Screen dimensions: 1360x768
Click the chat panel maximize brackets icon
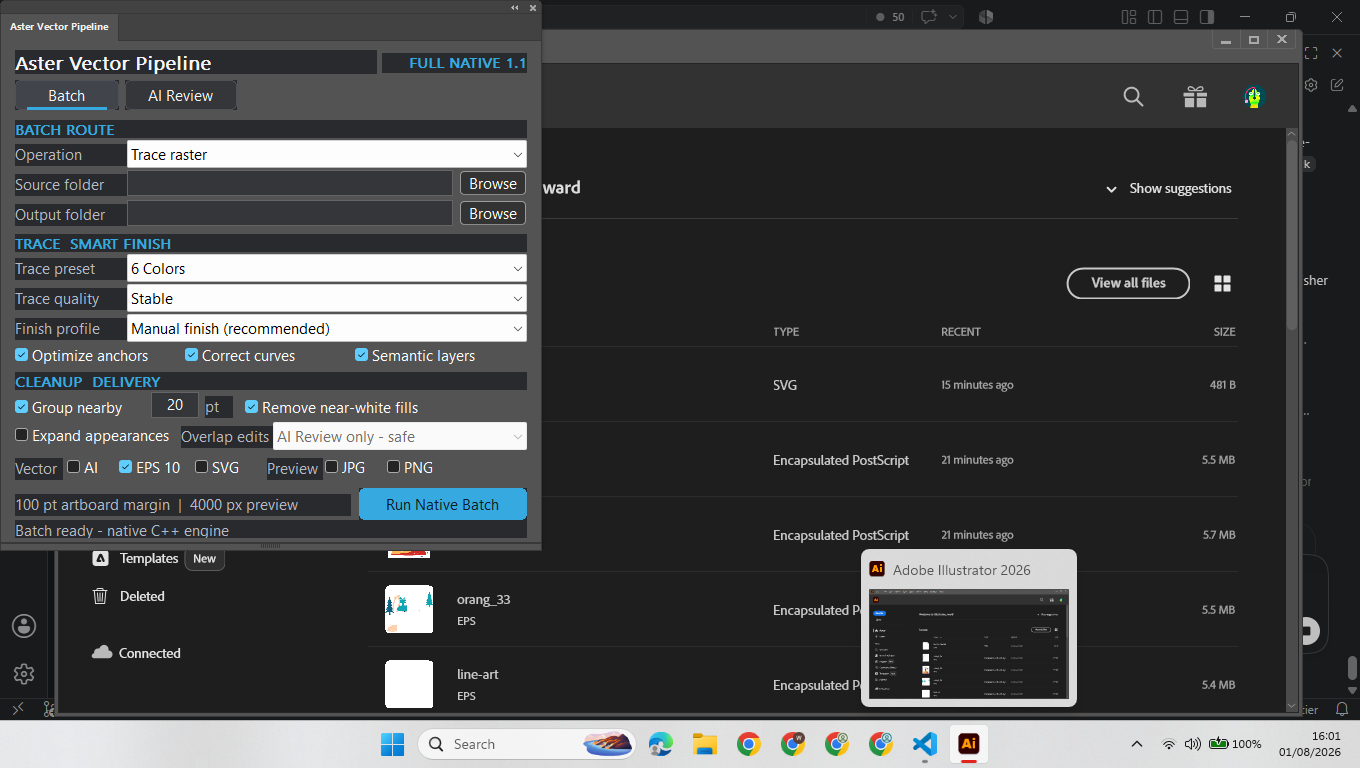[x=1311, y=53]
